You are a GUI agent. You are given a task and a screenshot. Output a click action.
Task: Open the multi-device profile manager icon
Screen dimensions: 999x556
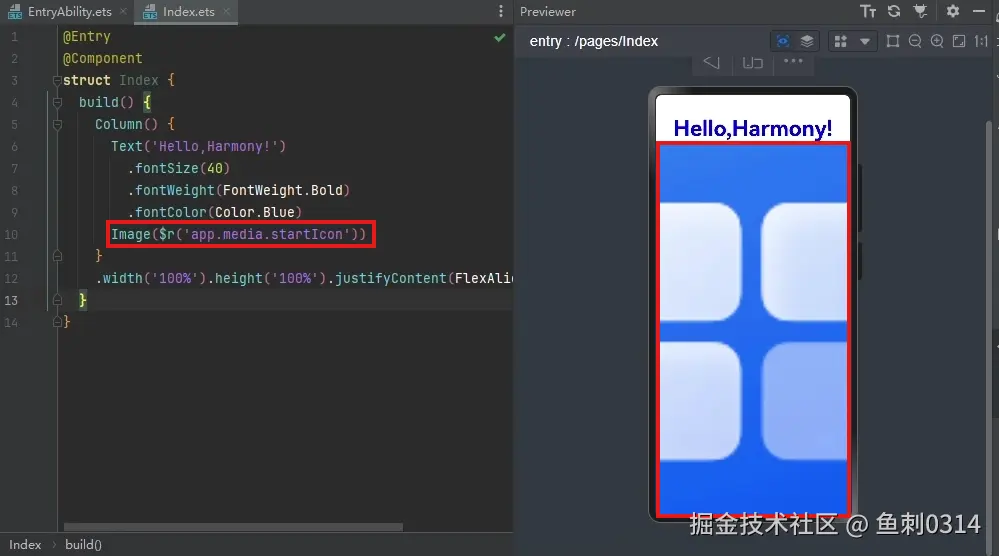[x=841, y=41]
